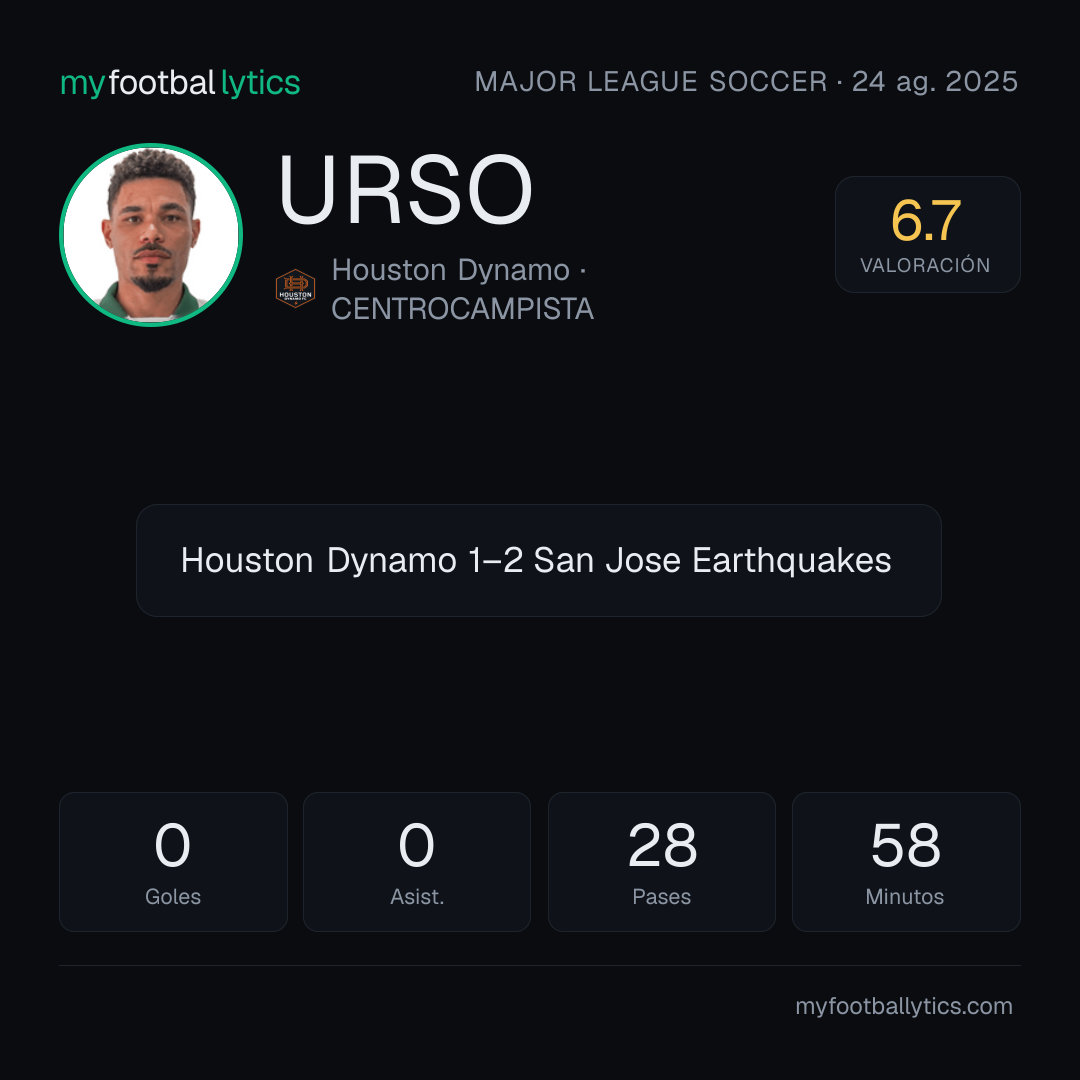Click the myfootballytics.com footer link
This screenshot has width=1080, height=1080.
[904, 1006]
